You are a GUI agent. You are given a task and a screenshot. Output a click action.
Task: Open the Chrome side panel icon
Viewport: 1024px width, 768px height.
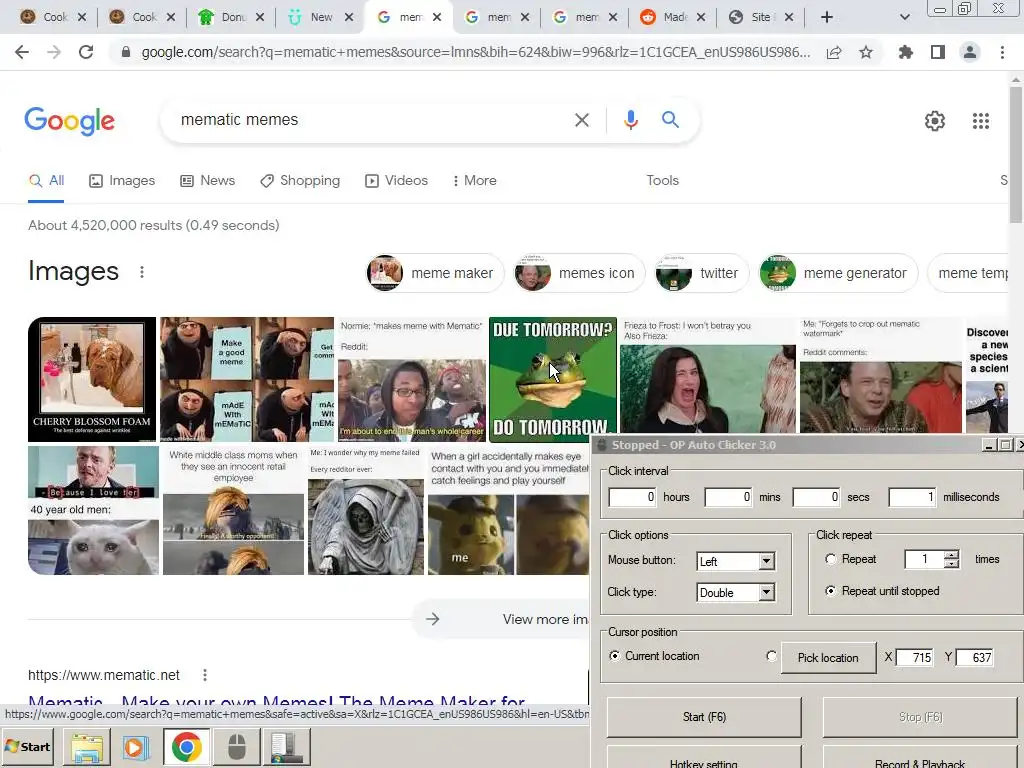click(938, 52)
